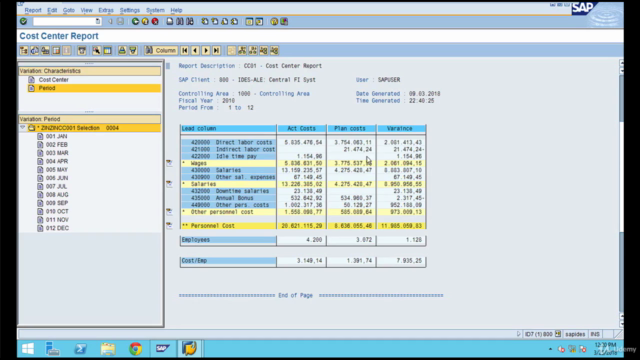Select Cost Center in Variation Characteristics
The width and height of the screenshot is (640, 360).
coord(53,80)
